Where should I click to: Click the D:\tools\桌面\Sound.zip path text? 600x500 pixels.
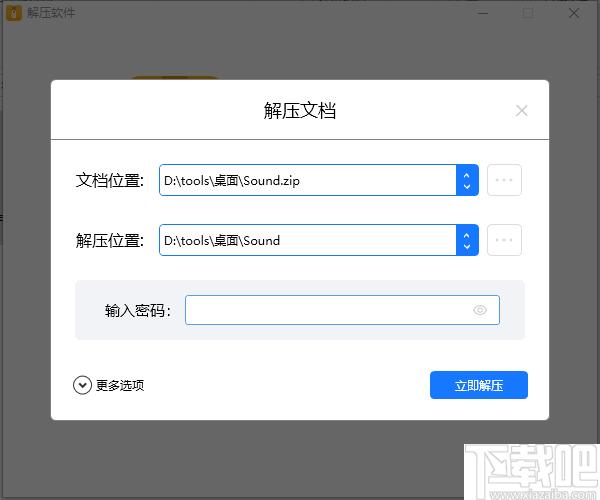coord(232,181)
